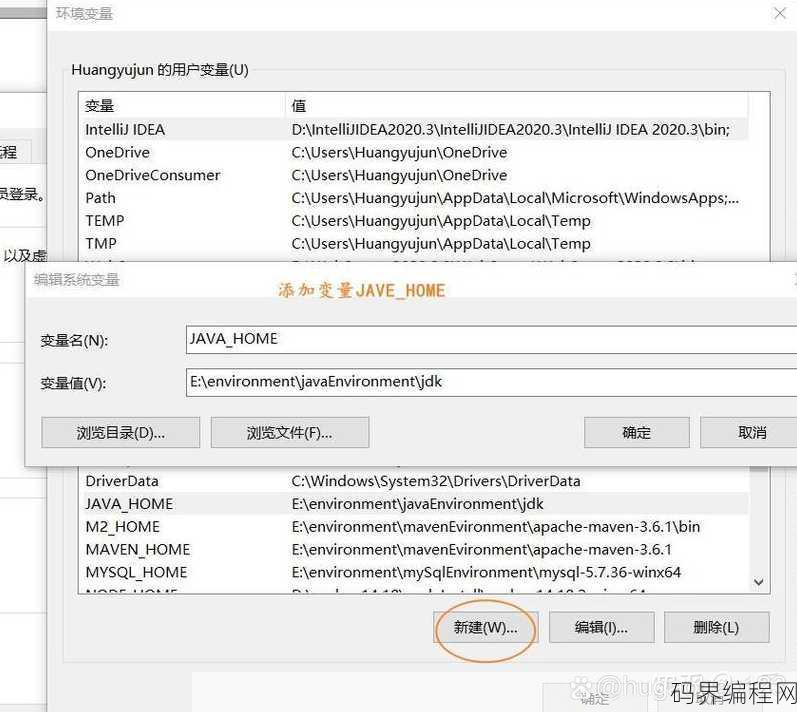Focus the 变量名 field containing JAVA_HOME
This screenshot has width=797, height=712.
pyautogui.click(x=492, y=339)
